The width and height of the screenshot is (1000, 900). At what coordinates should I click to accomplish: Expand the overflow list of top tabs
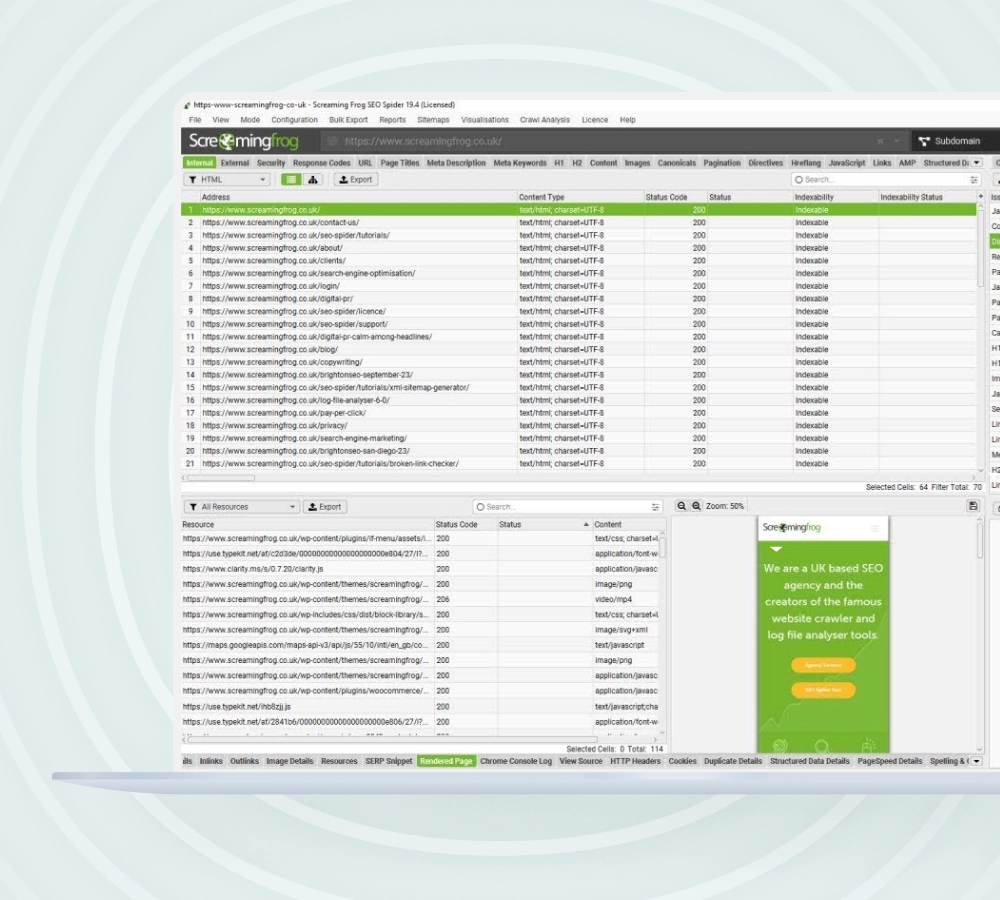(x=976, y=163)
